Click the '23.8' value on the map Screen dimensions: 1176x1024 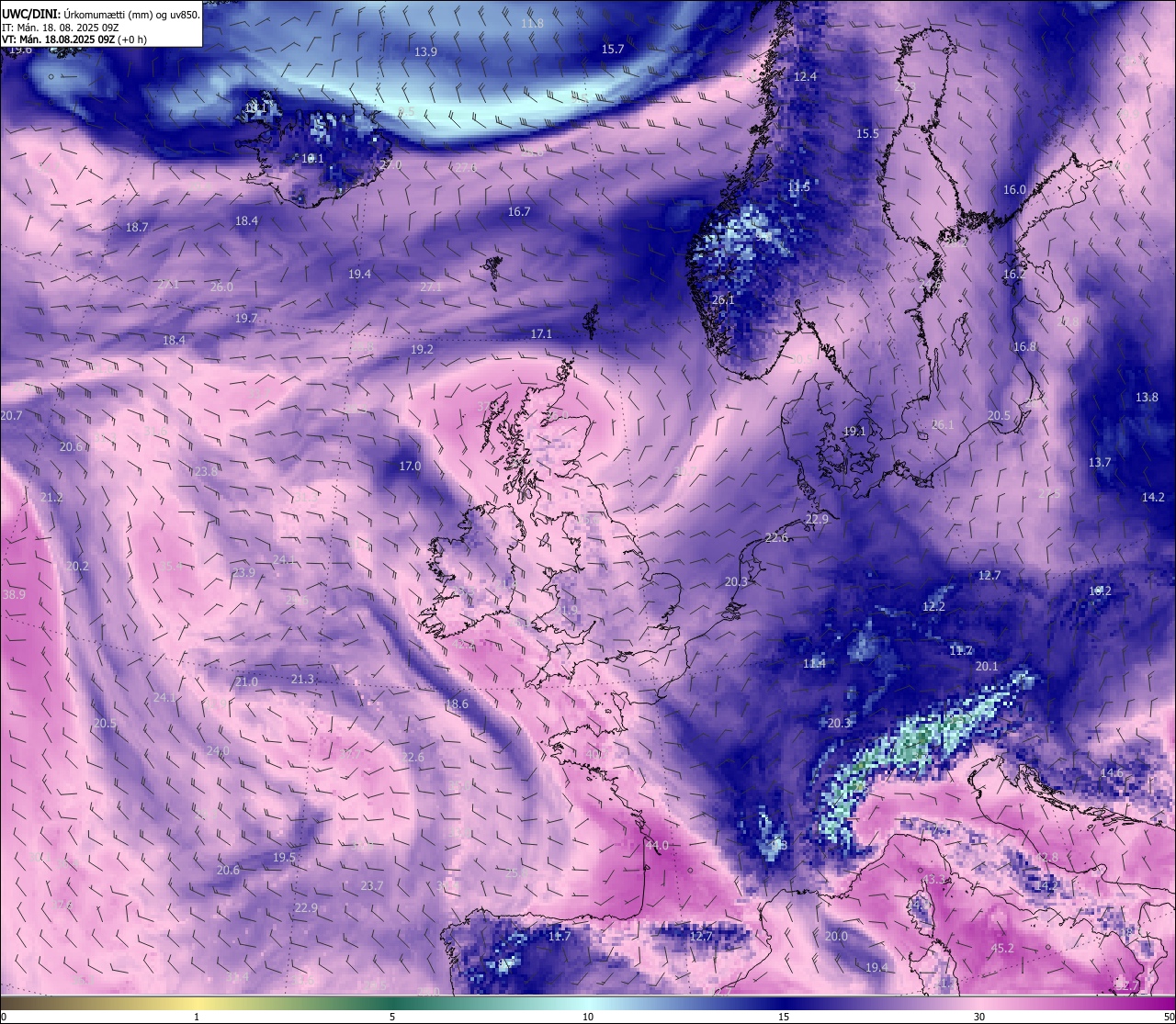pos(206,471)
